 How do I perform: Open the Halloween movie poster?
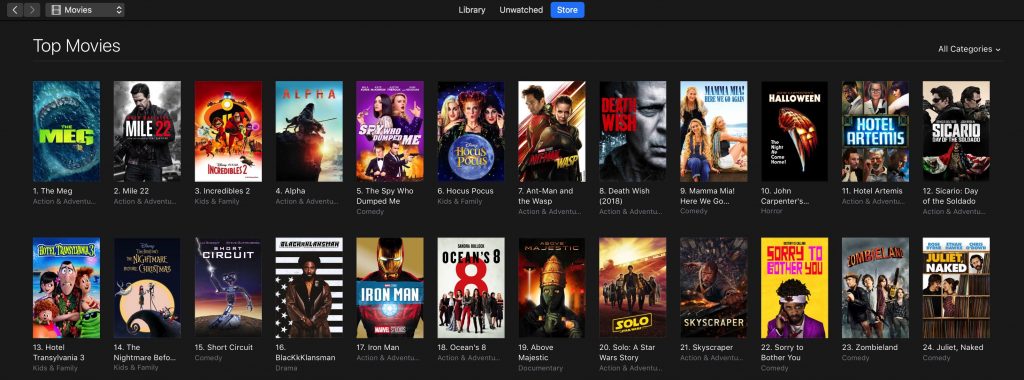pyautogui.click(x=794, y=131)
